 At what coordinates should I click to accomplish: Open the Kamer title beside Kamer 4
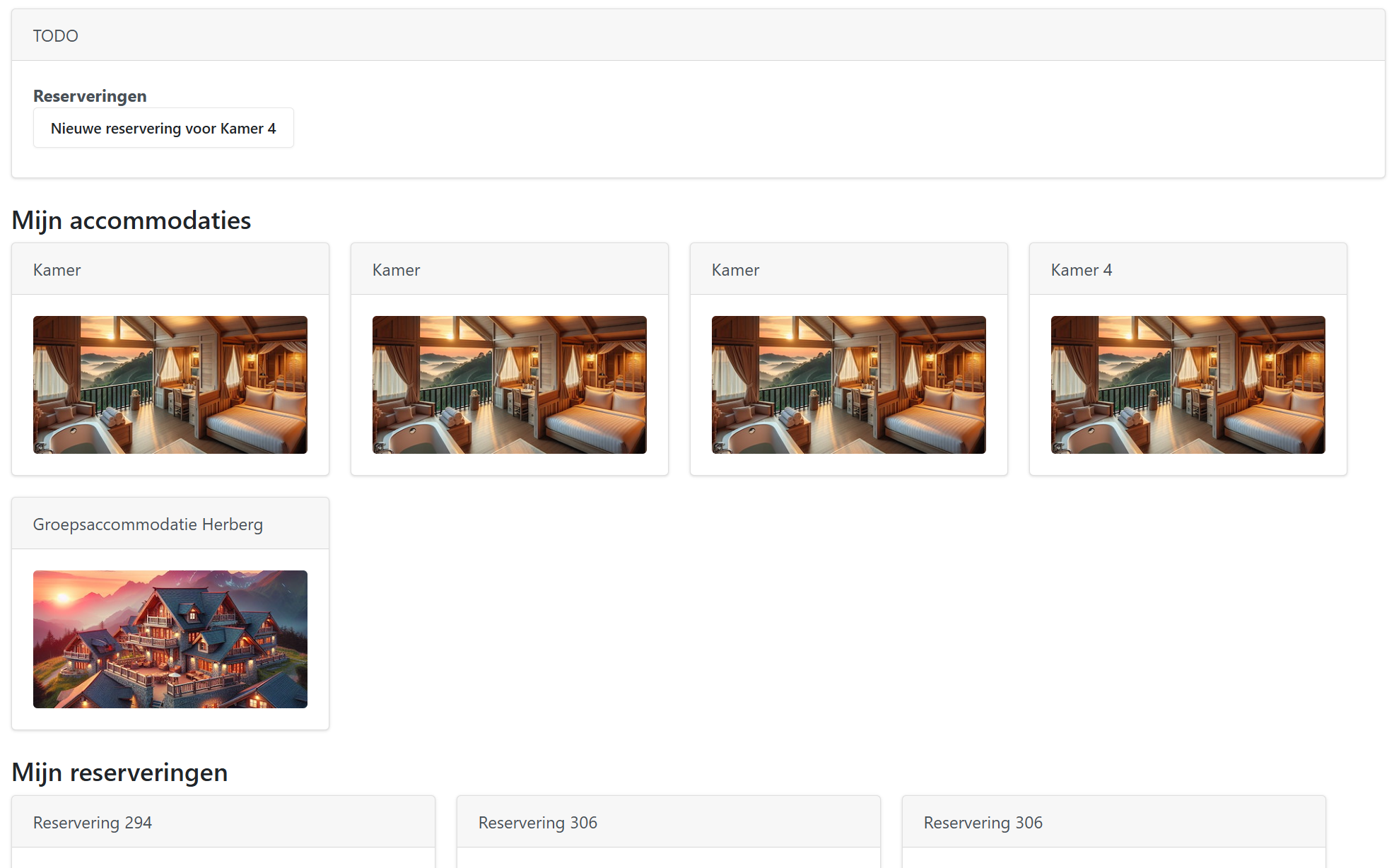[x=736, y=270]
